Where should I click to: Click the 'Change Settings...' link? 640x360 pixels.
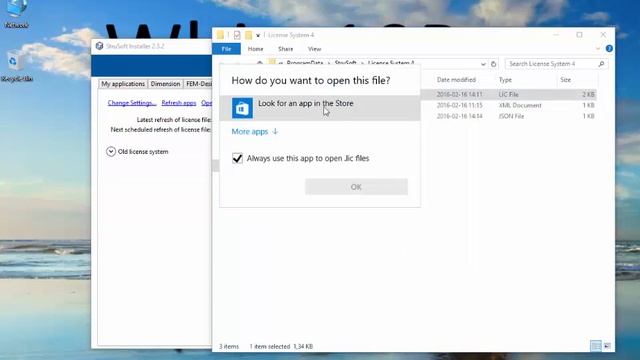(x=132, y=103)
